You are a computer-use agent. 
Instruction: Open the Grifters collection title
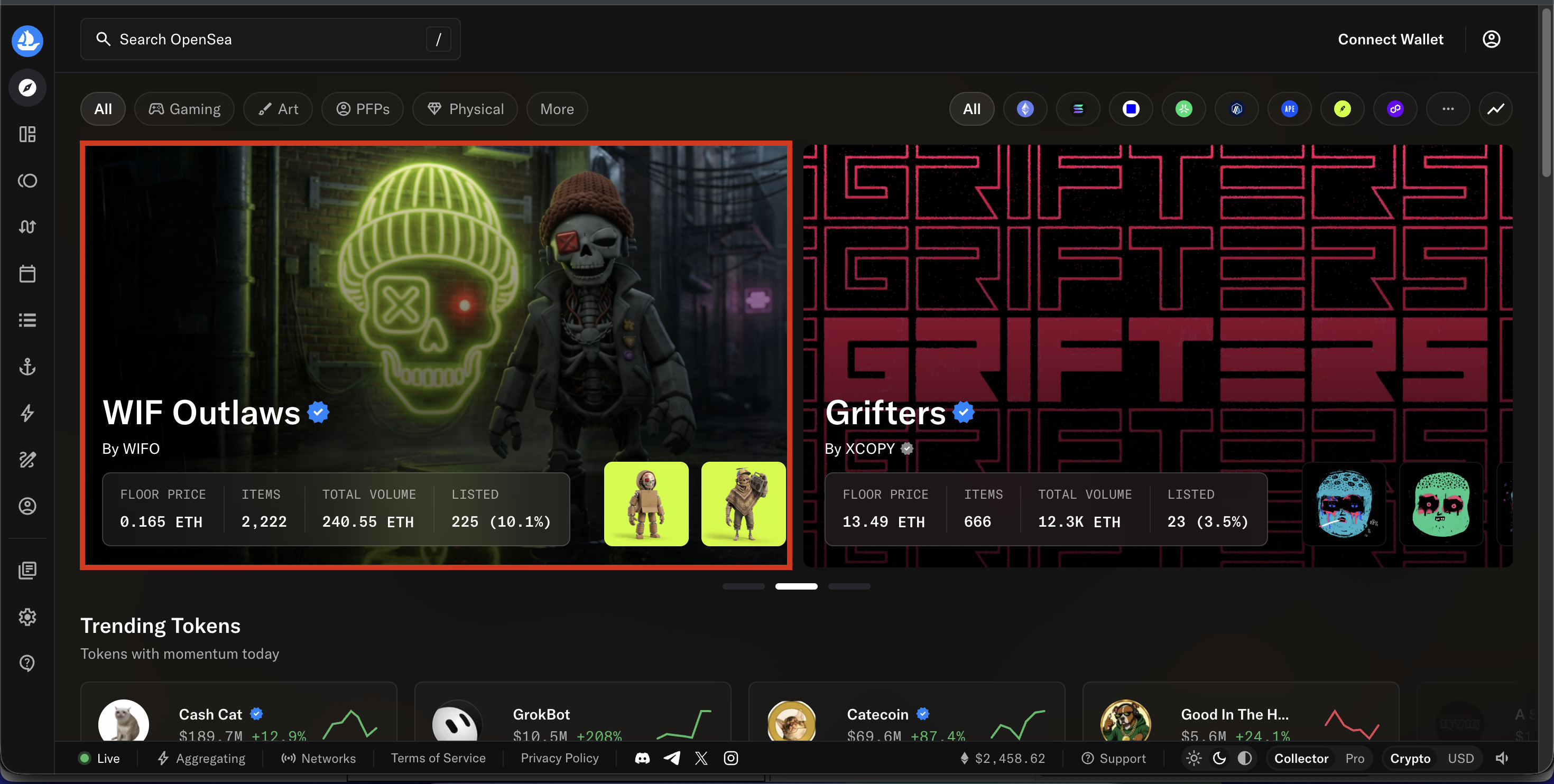coord(885,413)
